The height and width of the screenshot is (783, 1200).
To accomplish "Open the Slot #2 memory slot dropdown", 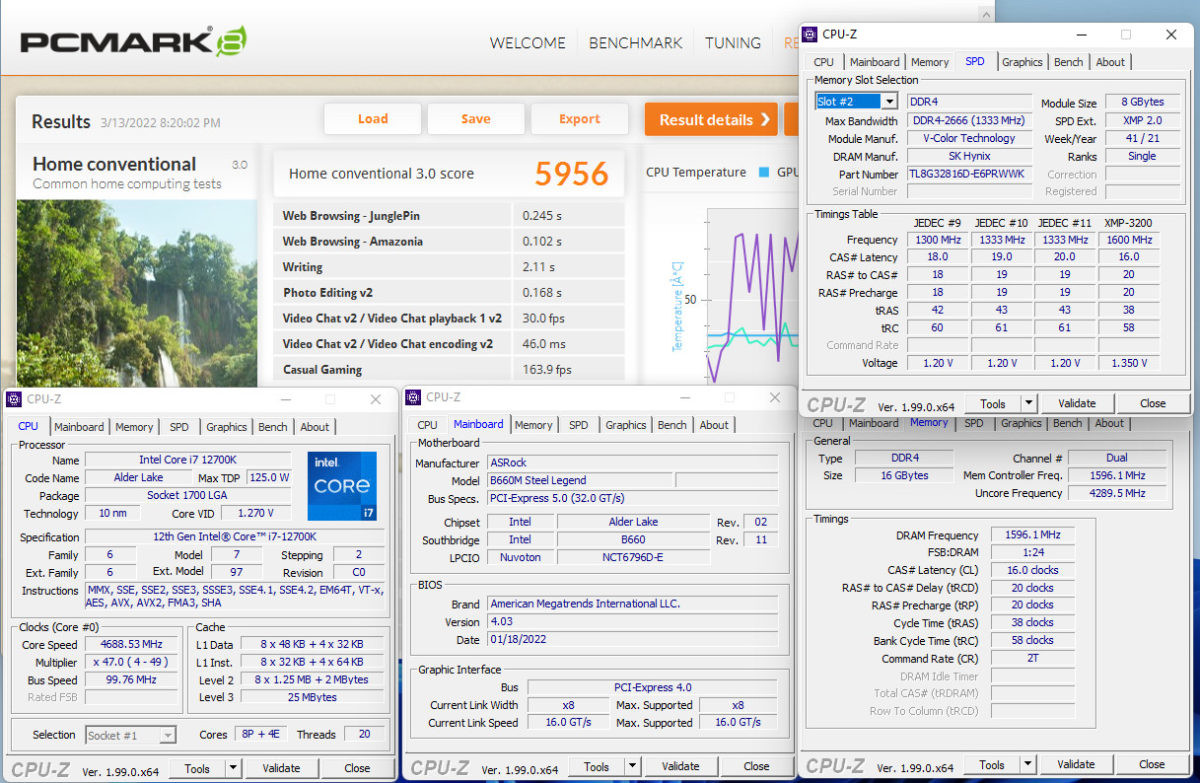I will [x=889, y=101].
